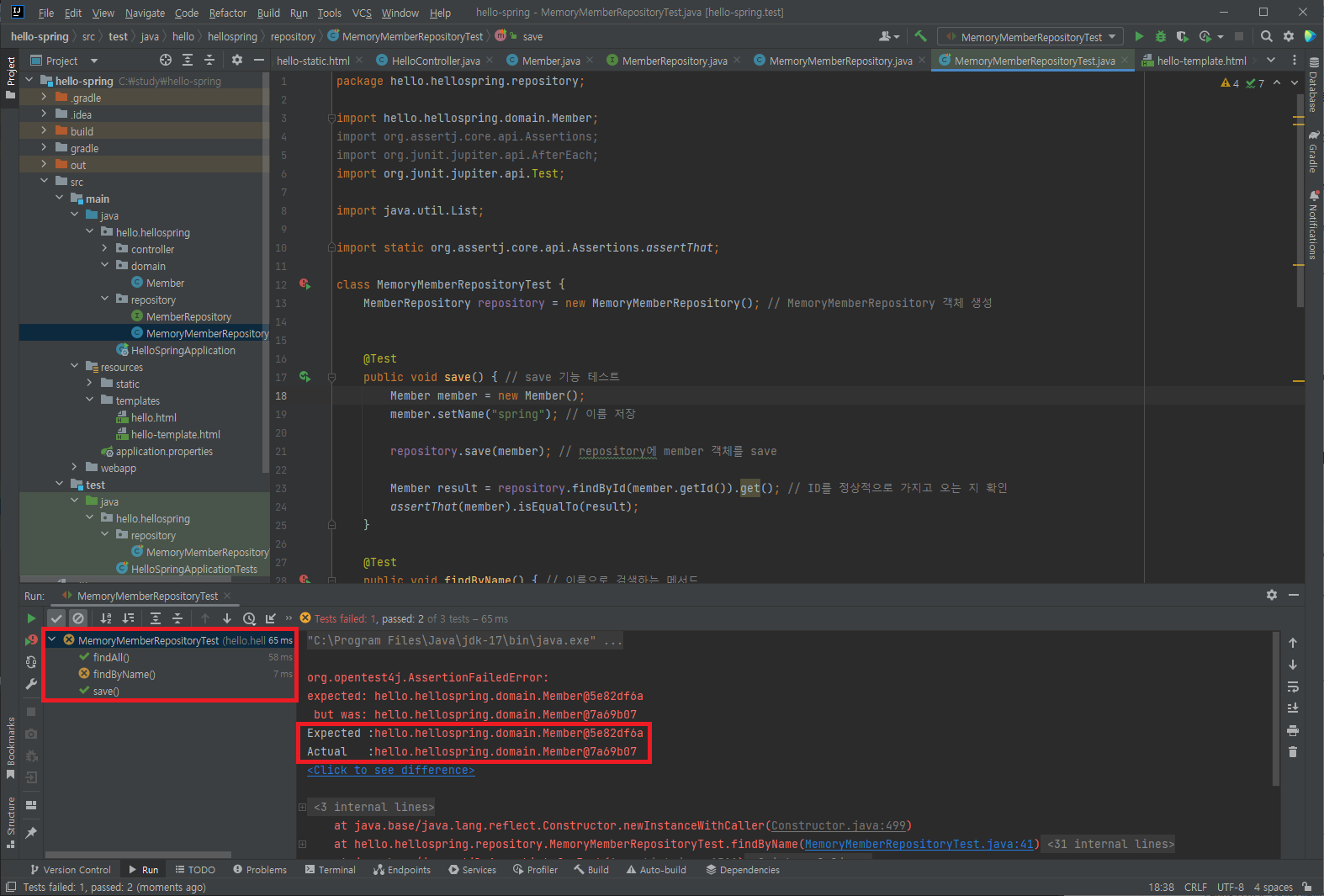Open the Problems tool window
1324x896 pixels.
[260, 869]
